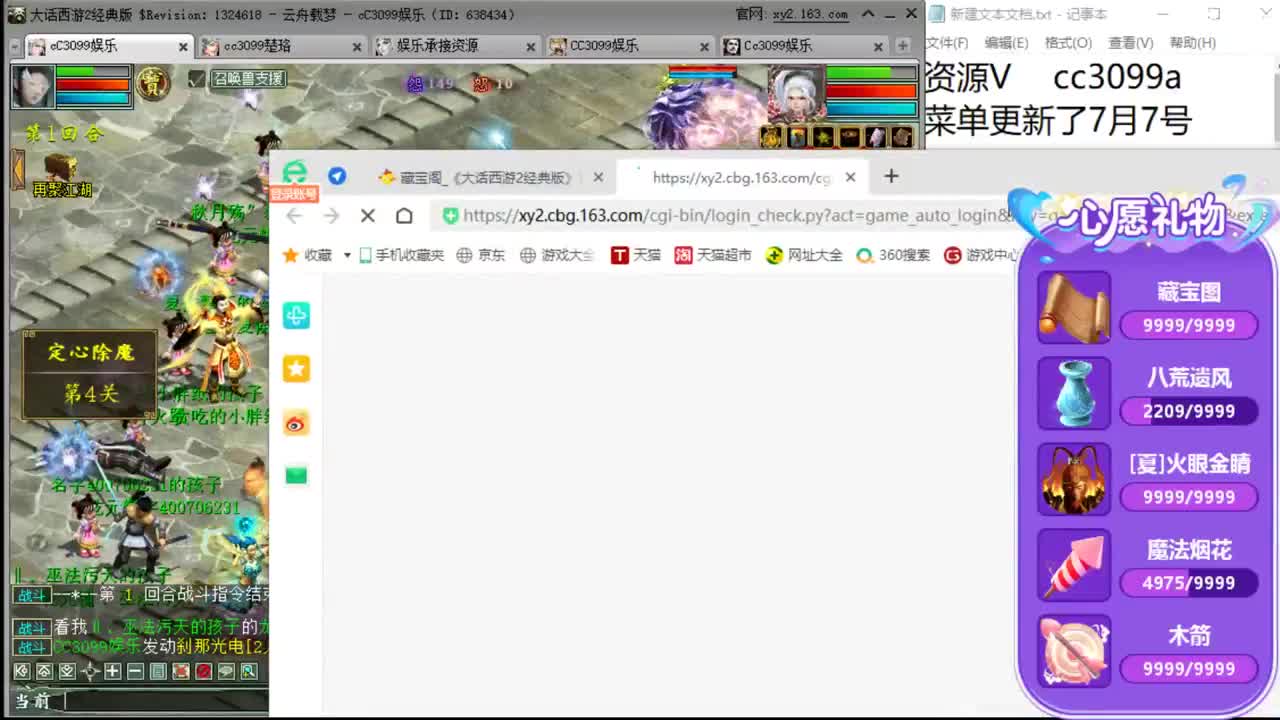Screen dimensions: 1280x720
Task: Open the Notepad 查看(V) menu
Action: click(1130, 43)
